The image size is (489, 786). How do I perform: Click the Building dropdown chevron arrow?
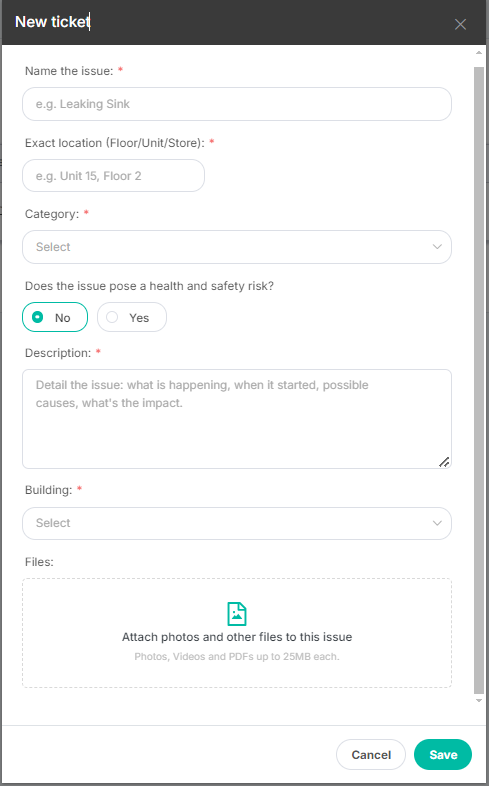click(x=437, y=523)
